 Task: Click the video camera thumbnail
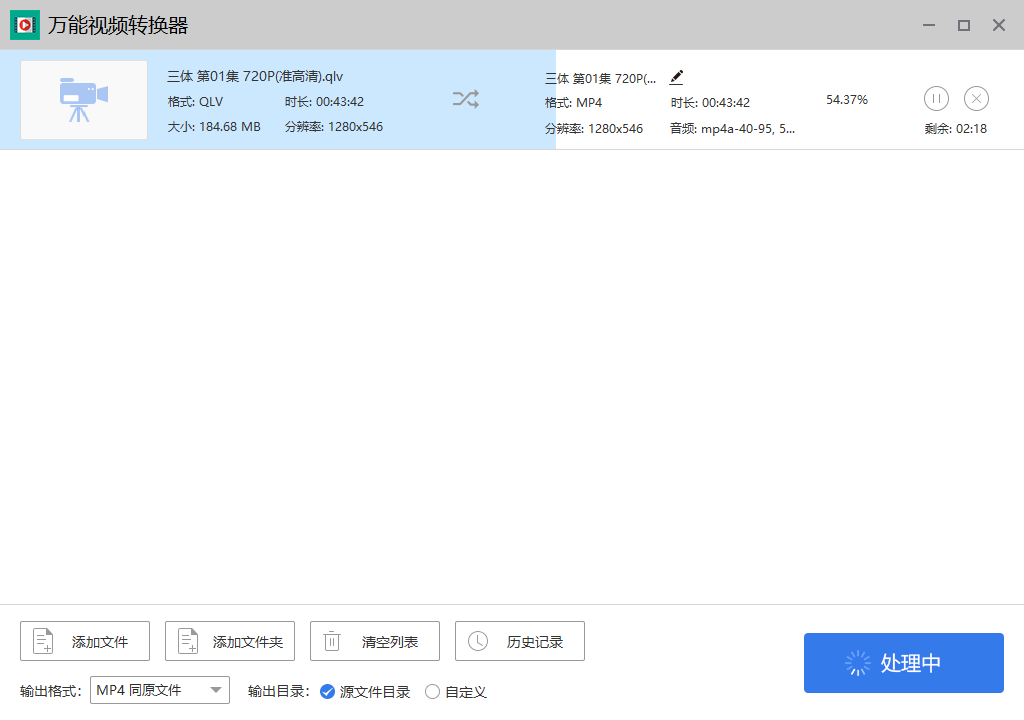[84, 100]
